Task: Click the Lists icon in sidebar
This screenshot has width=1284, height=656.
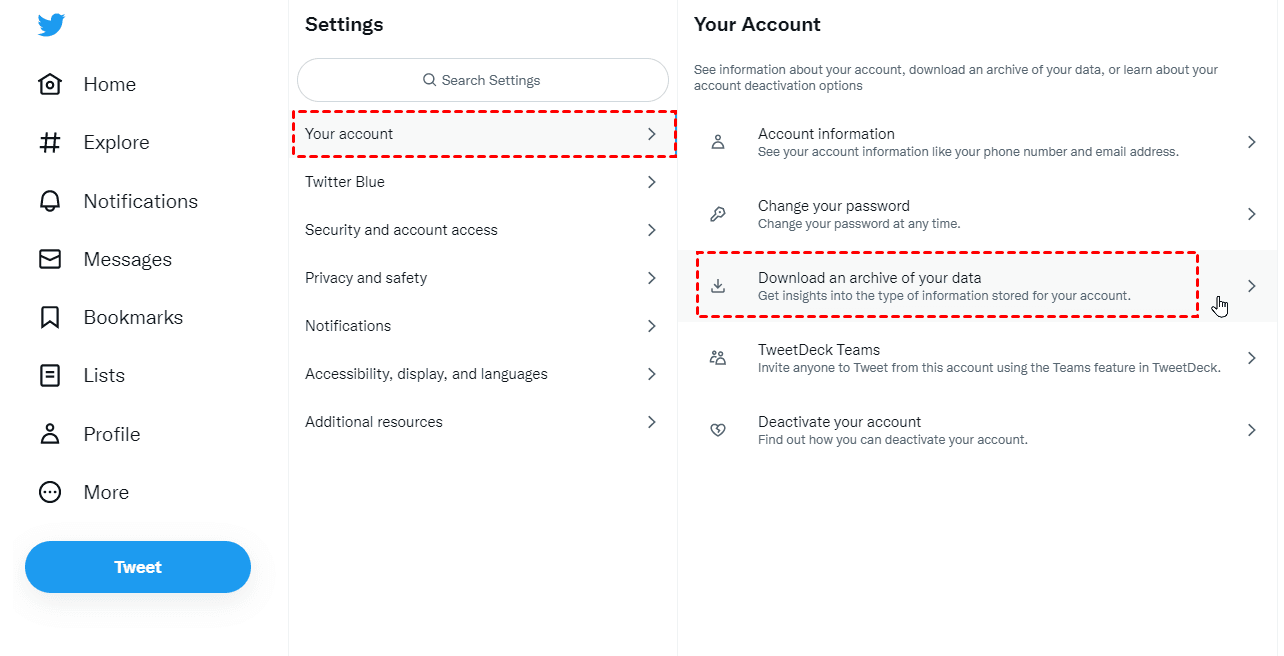Action: coord(50,376)
